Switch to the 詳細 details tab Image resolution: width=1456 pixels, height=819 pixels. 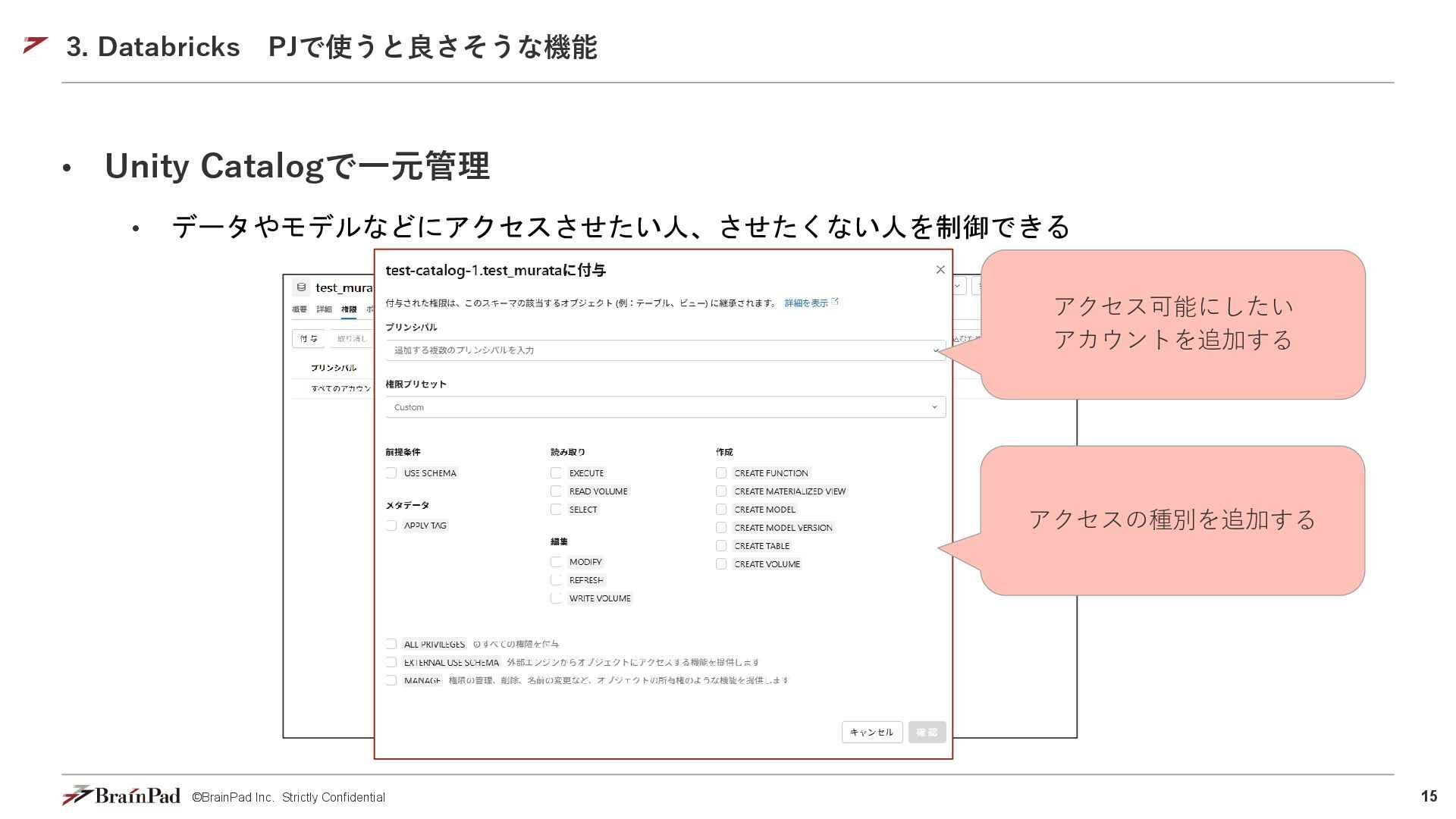(324, 309)
